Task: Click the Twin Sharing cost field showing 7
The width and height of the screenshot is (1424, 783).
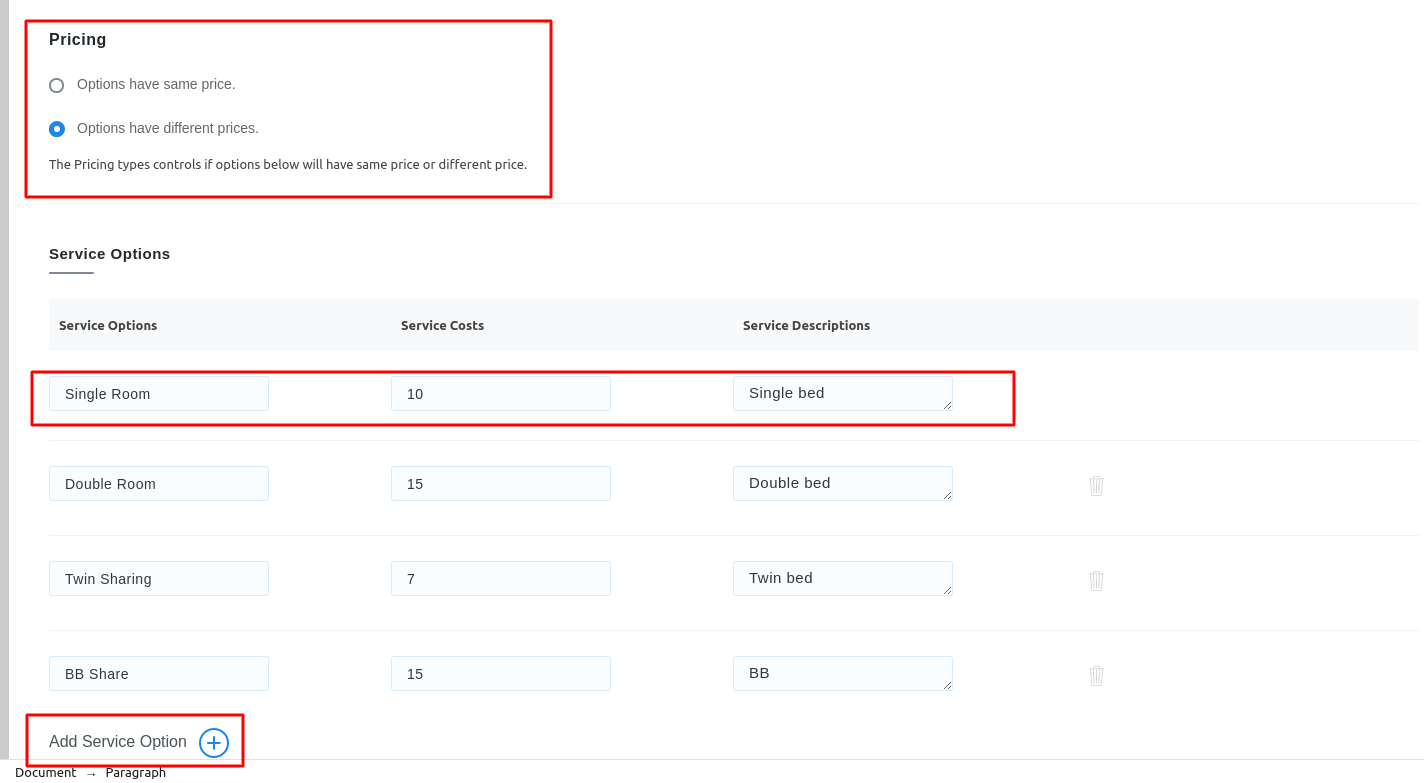Action: tap(501, 578)
